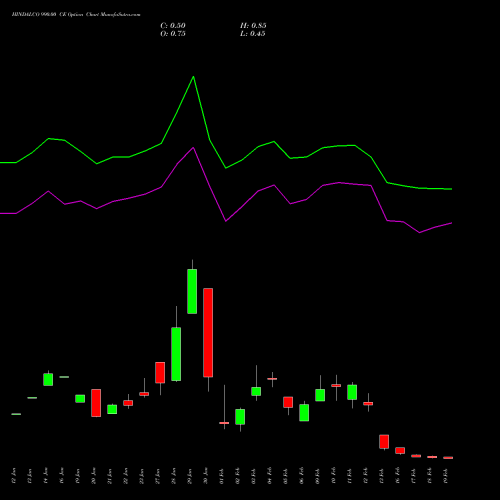Select the green candle for 11 Feb

pos(352,392)
